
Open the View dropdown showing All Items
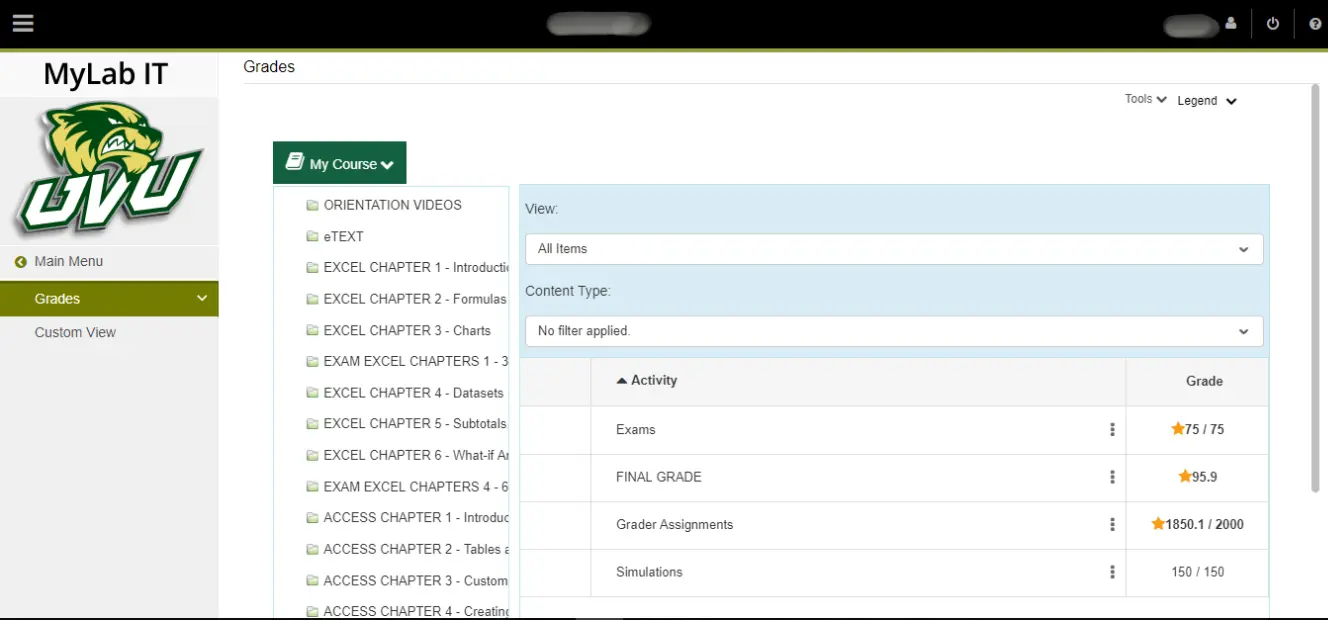point(894,249)
